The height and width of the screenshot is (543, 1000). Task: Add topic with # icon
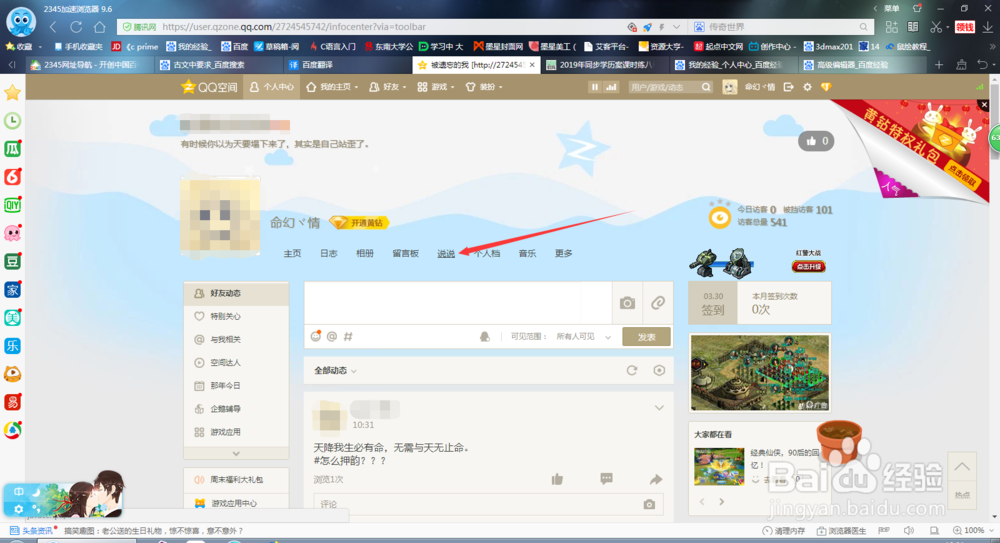(x=348, y=336)
